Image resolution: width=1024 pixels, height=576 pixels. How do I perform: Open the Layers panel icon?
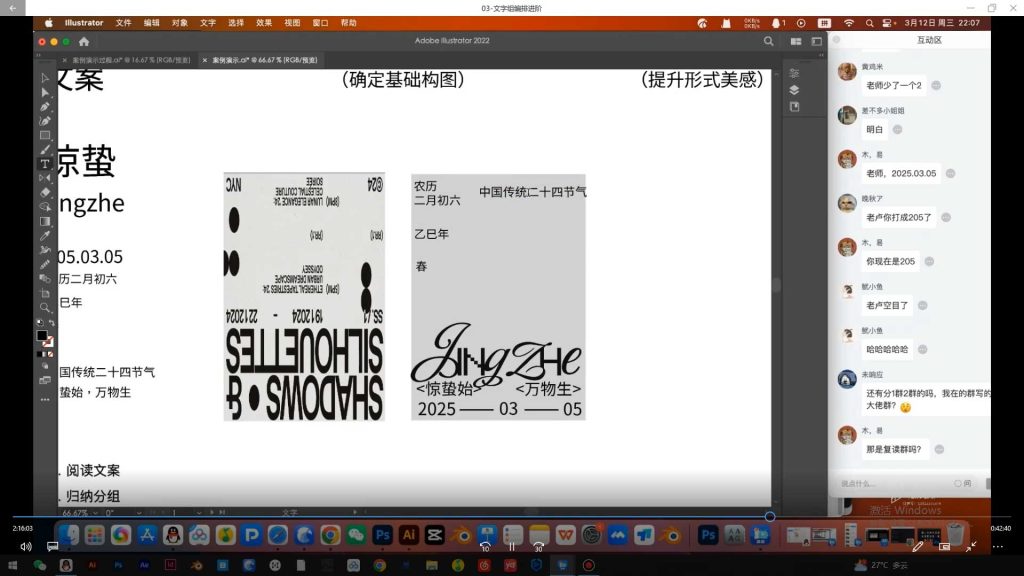click(x=794, y=89)
